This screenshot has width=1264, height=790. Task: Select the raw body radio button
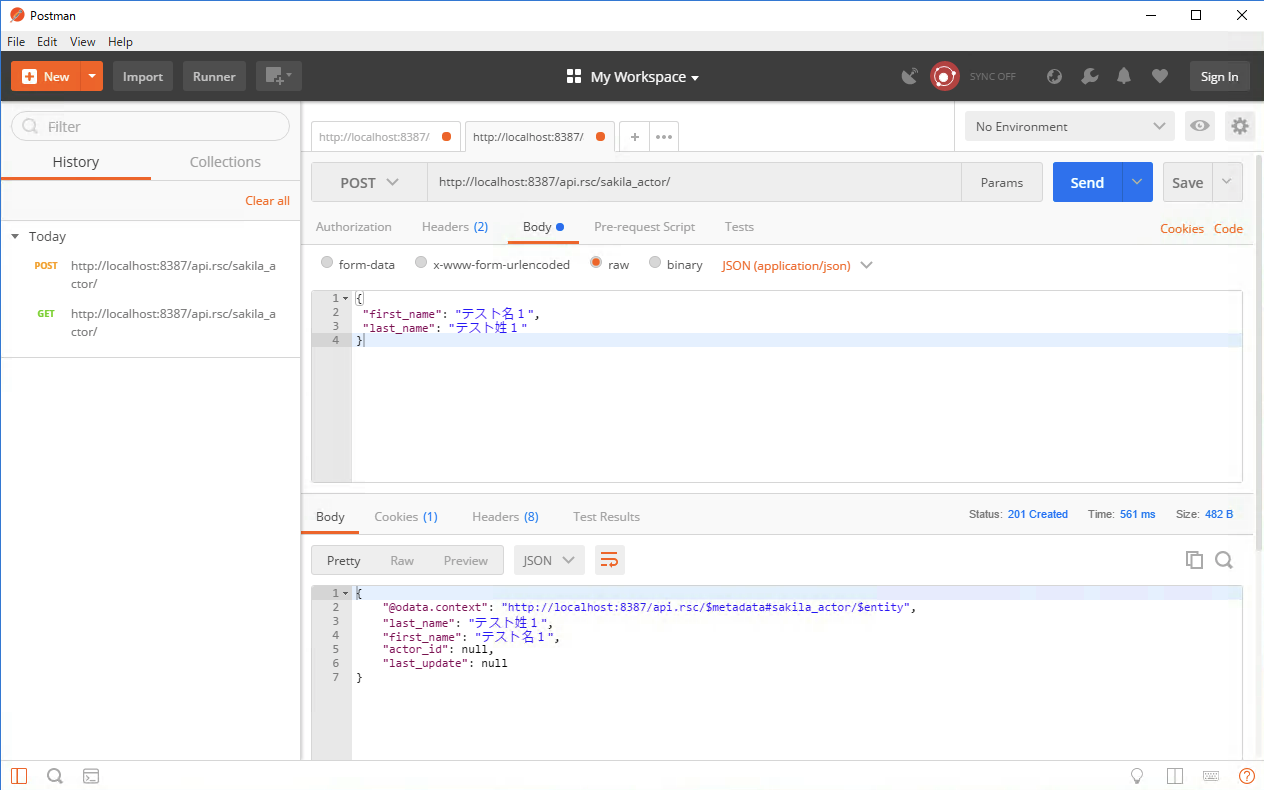[x=596, y=263]
